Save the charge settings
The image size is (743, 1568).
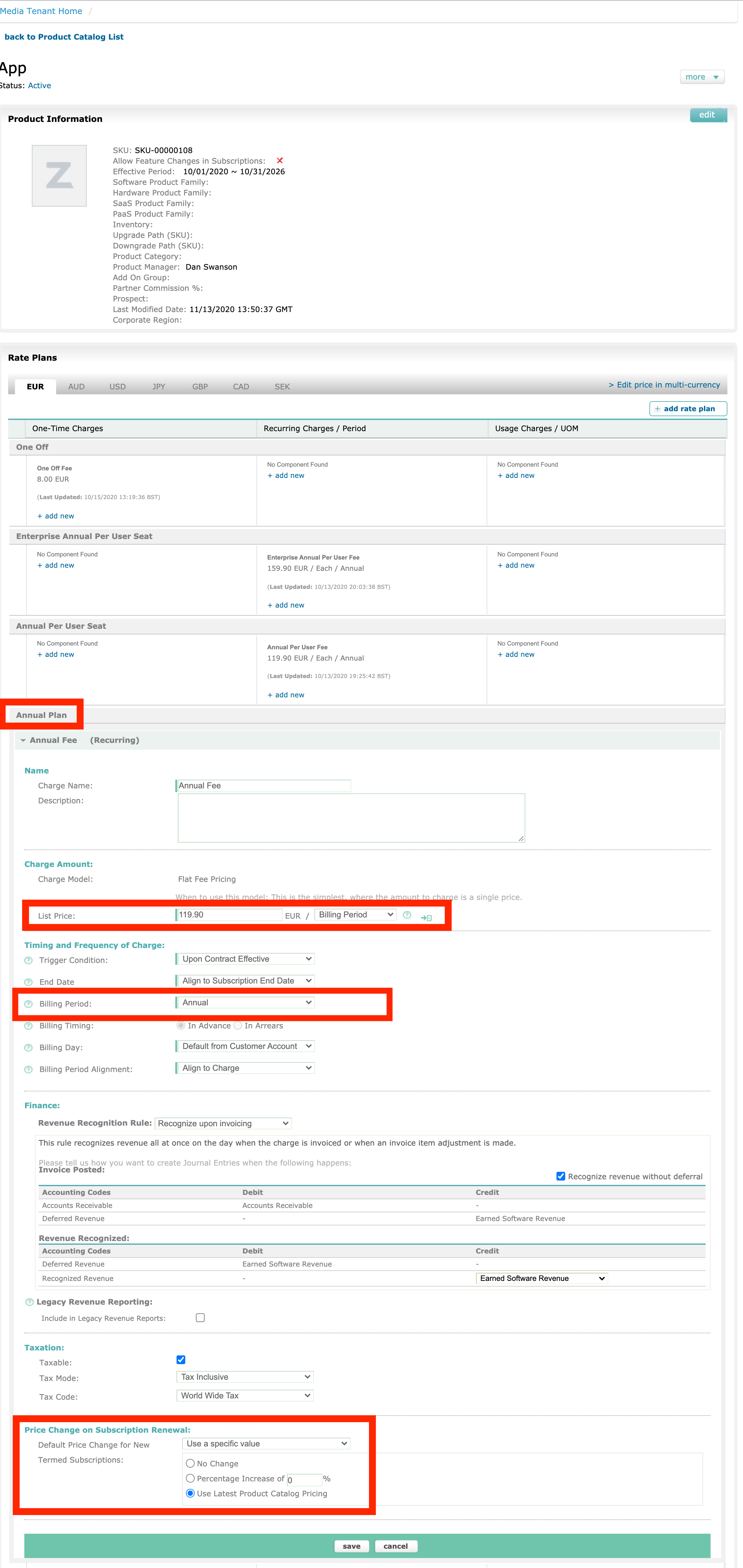[352, 1546]
